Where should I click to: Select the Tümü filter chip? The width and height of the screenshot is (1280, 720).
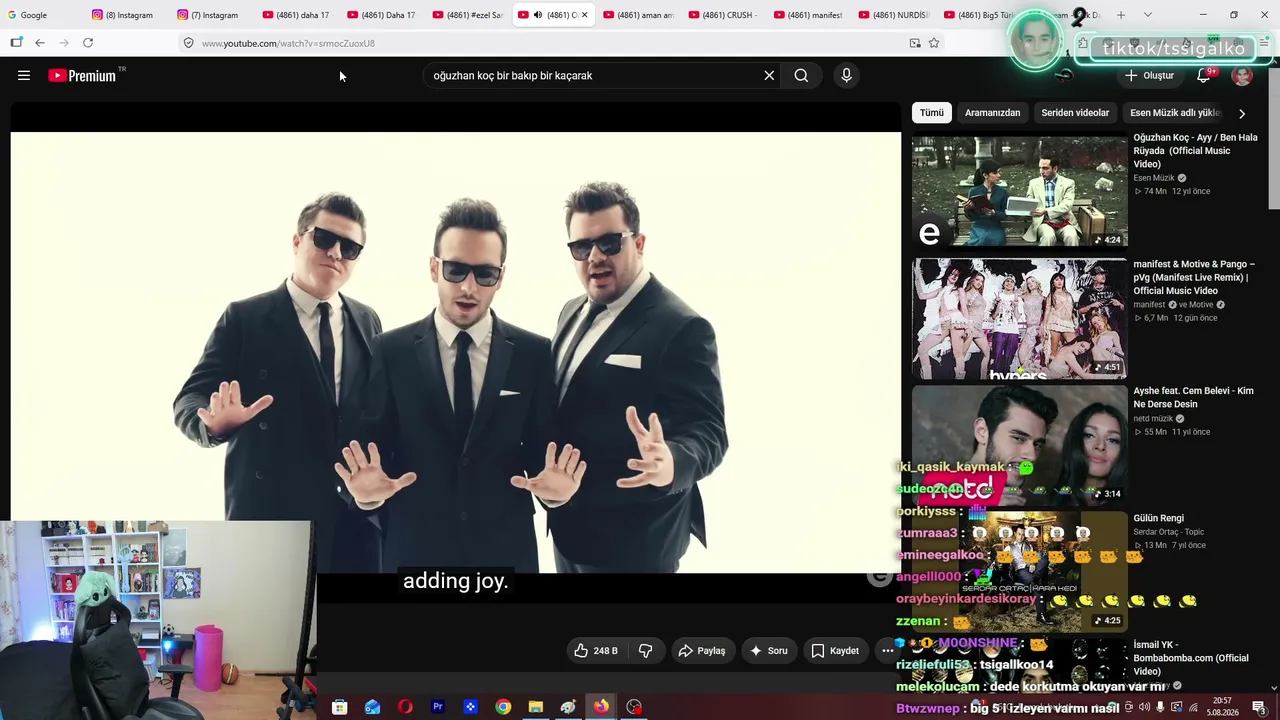click(932, 113)
